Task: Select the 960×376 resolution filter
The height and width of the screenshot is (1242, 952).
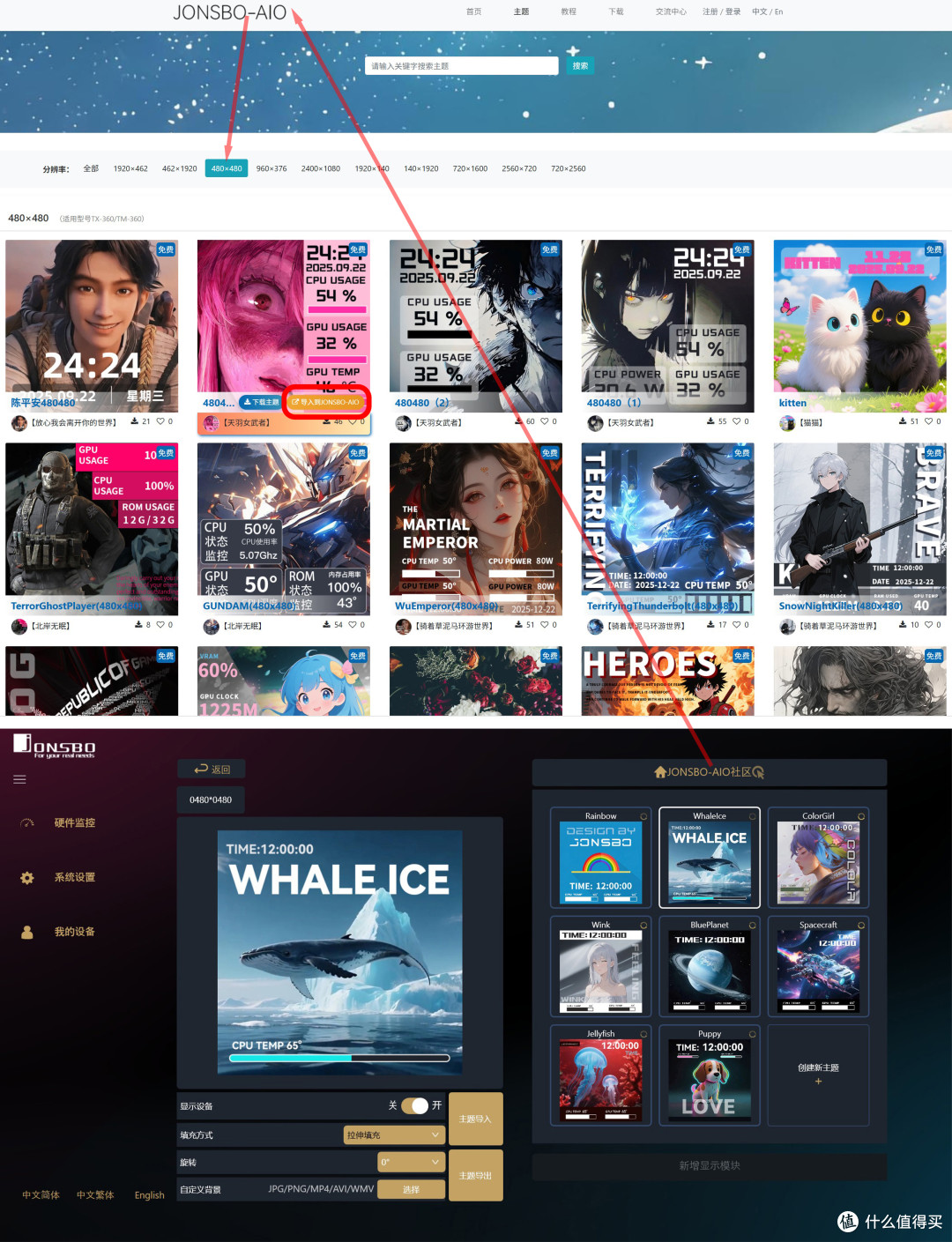Action: [x=271, y=168]
